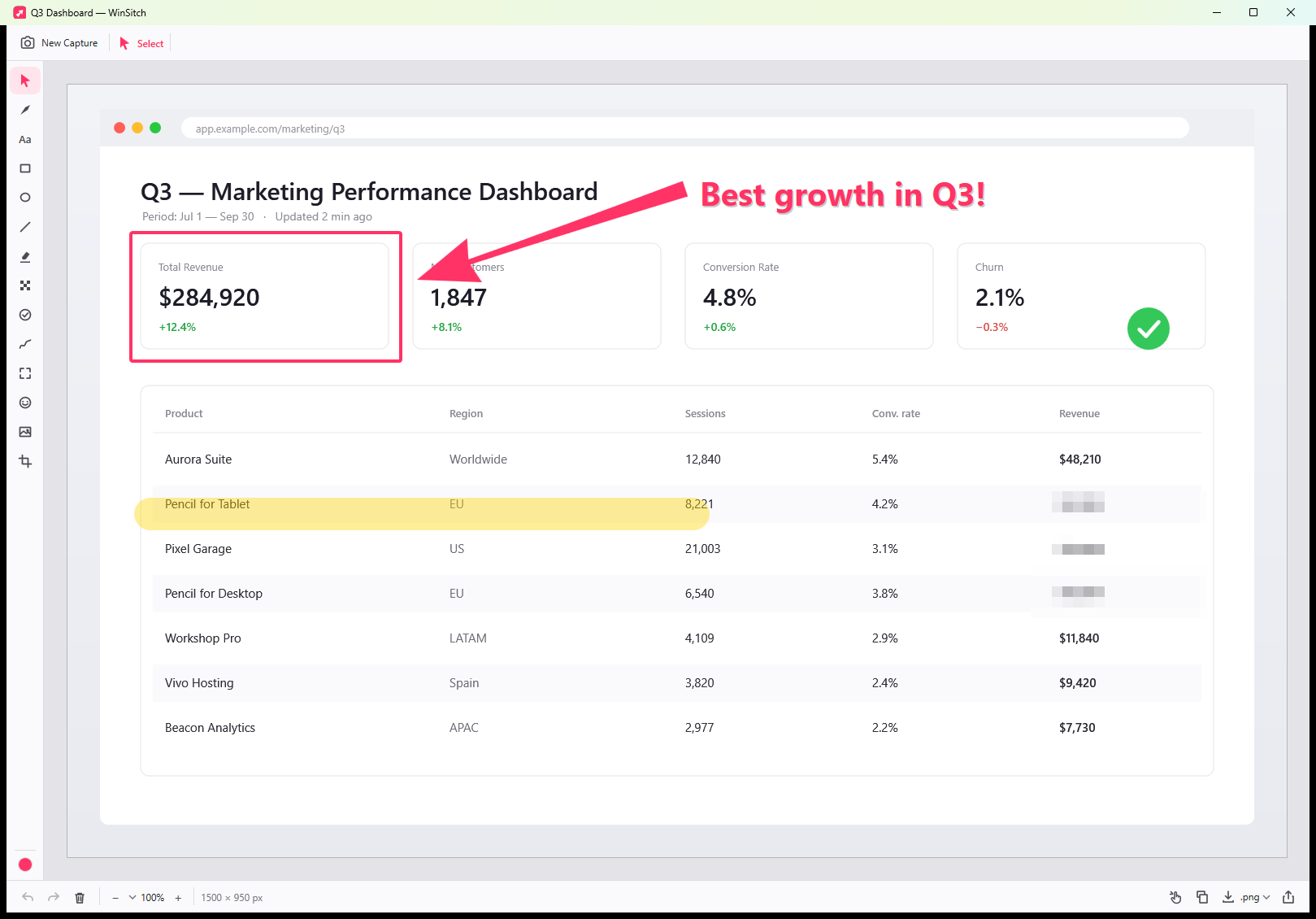
Task: Select the Highlighter tool
Action: click(x=25, y=256)
